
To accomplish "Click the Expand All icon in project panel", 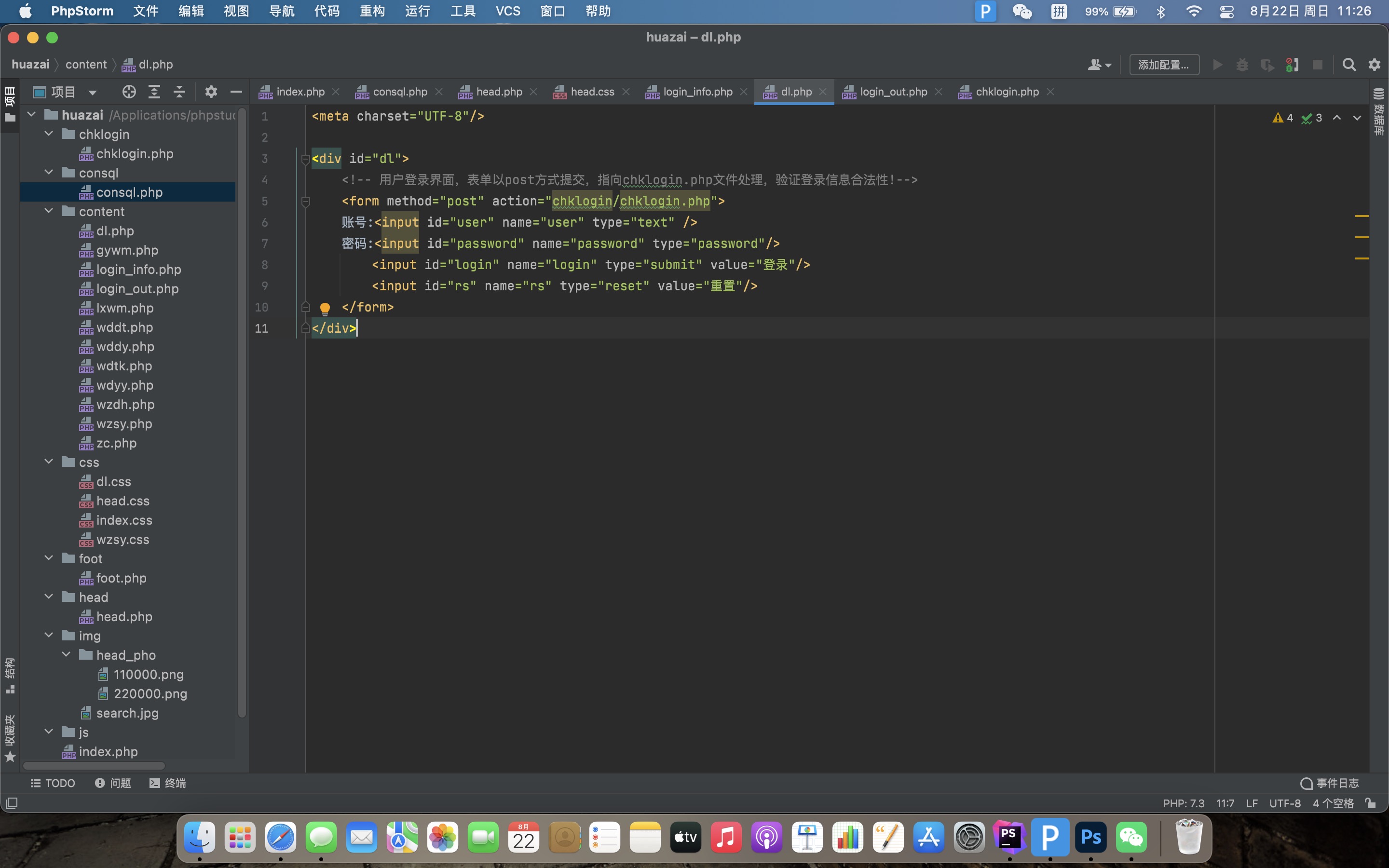I will pos(154,92).
